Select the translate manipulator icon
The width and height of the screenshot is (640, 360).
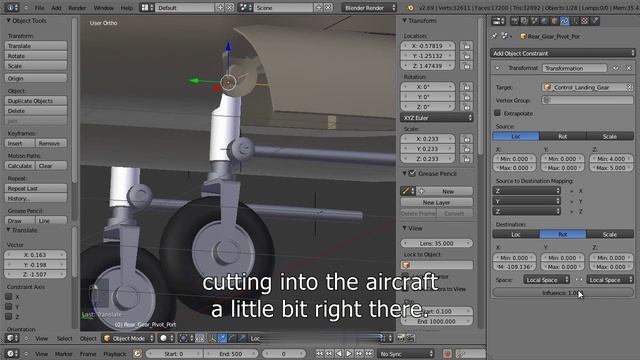coord(222,338)
